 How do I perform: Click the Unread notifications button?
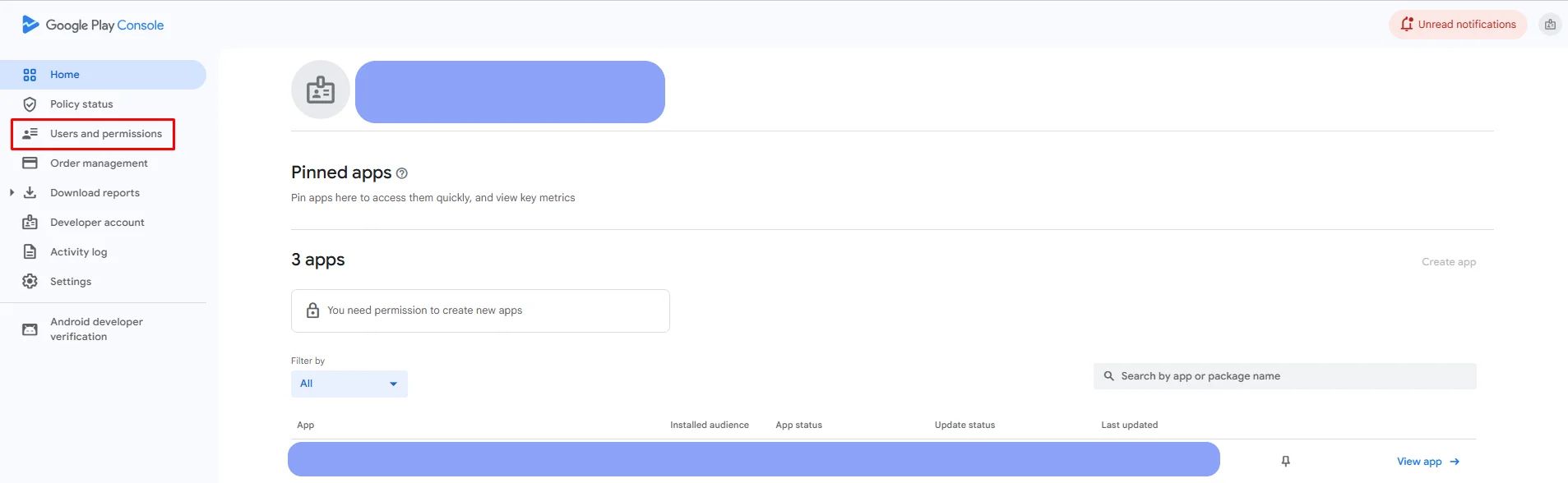coord(1458,25)
